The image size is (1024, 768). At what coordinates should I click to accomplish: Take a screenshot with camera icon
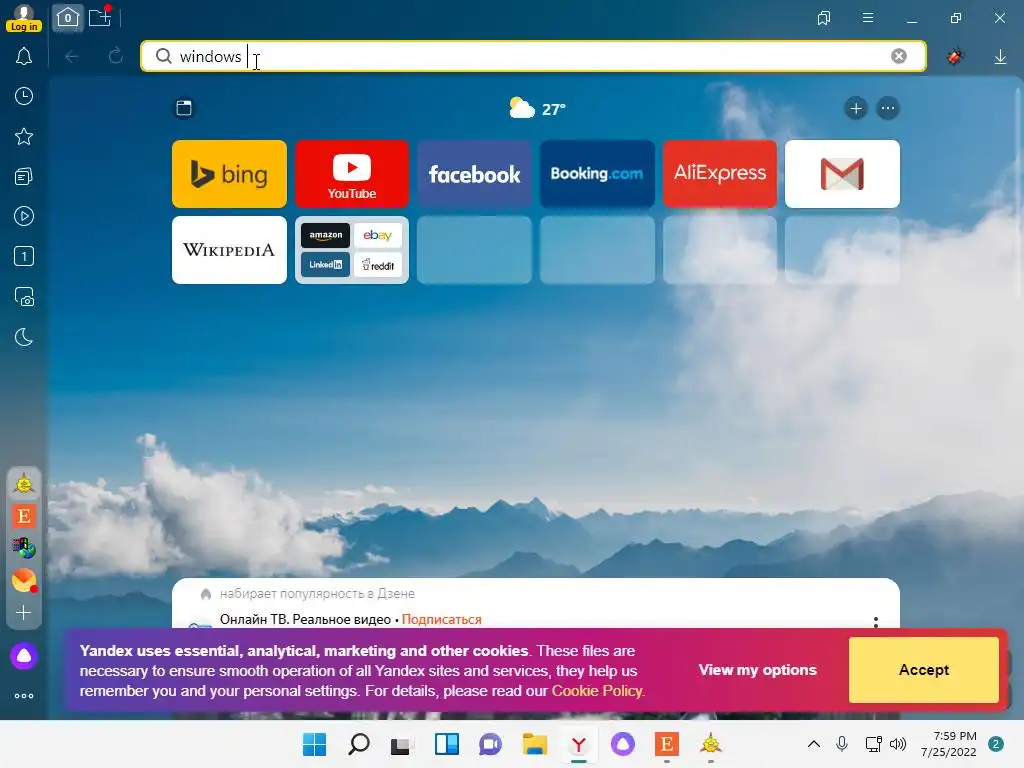(24, 297)
